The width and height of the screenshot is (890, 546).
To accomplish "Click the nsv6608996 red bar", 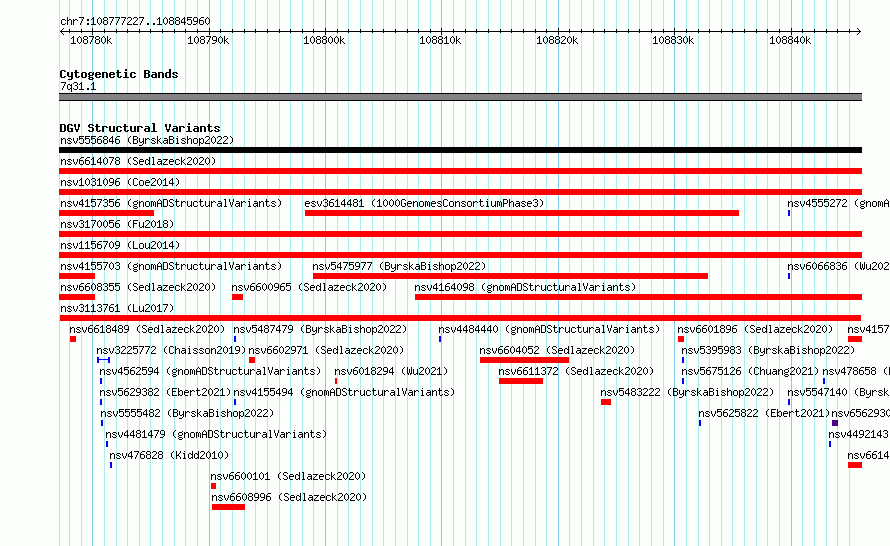I will [x=228, y=507].
